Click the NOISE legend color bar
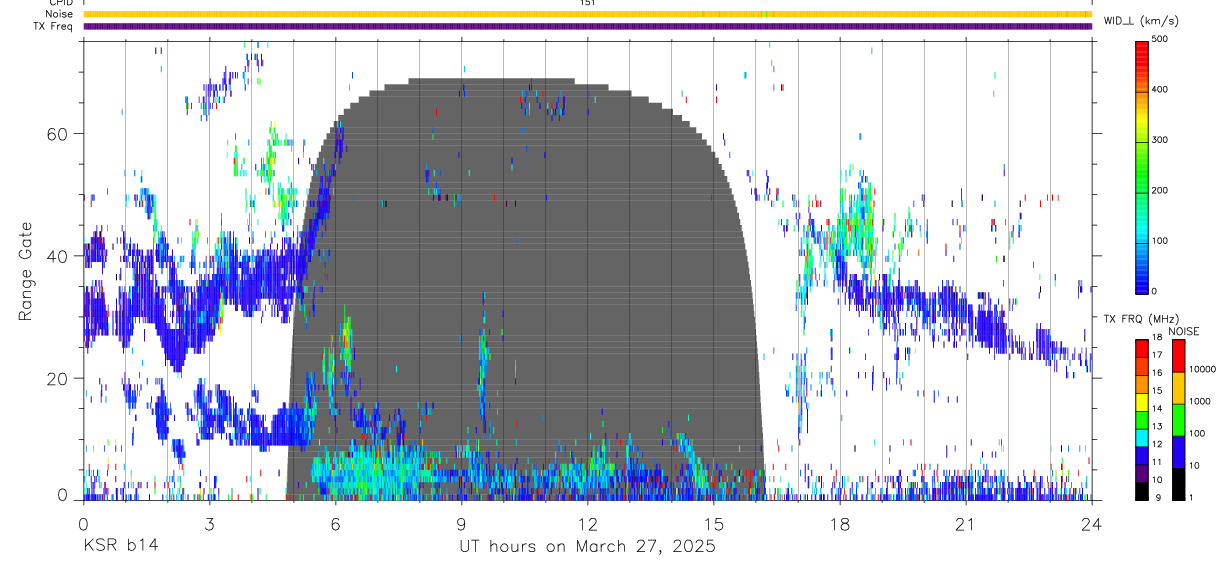Viewport: 1228px width, 567px height. [1178, 420]
